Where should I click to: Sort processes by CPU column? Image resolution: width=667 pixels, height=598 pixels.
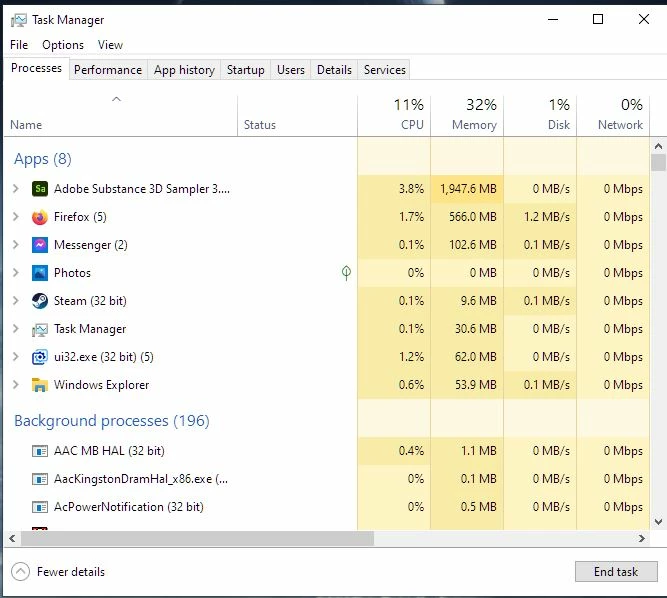394,116
